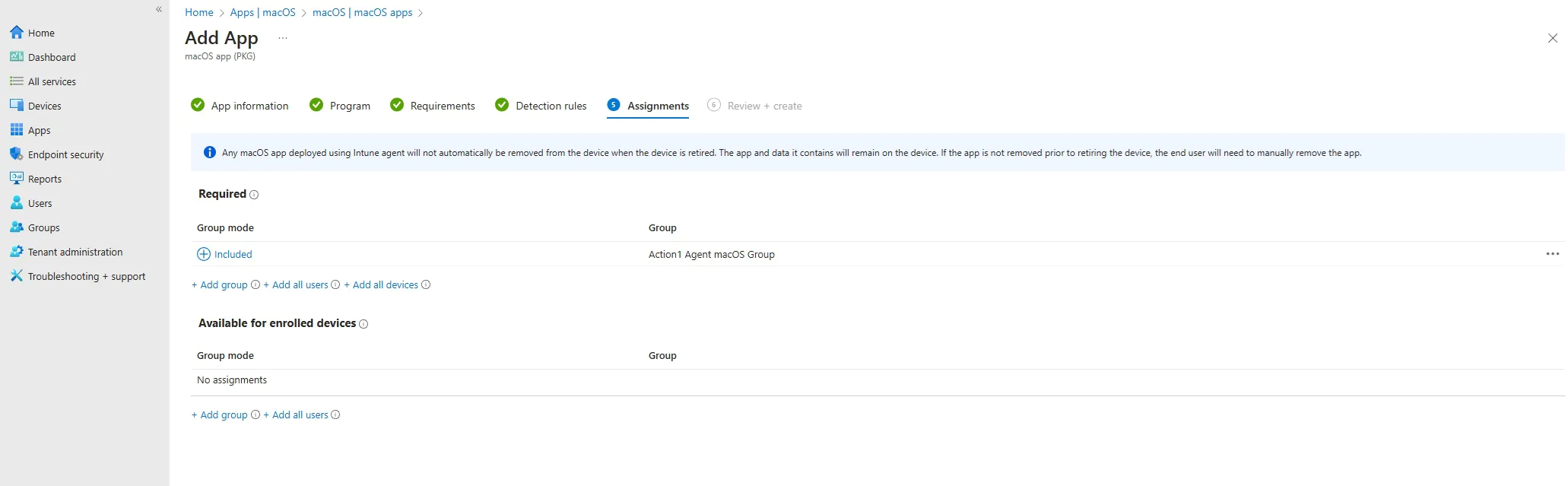Select the Assignments step
This screenshot has height=486, width=1568.
[648, 105]
